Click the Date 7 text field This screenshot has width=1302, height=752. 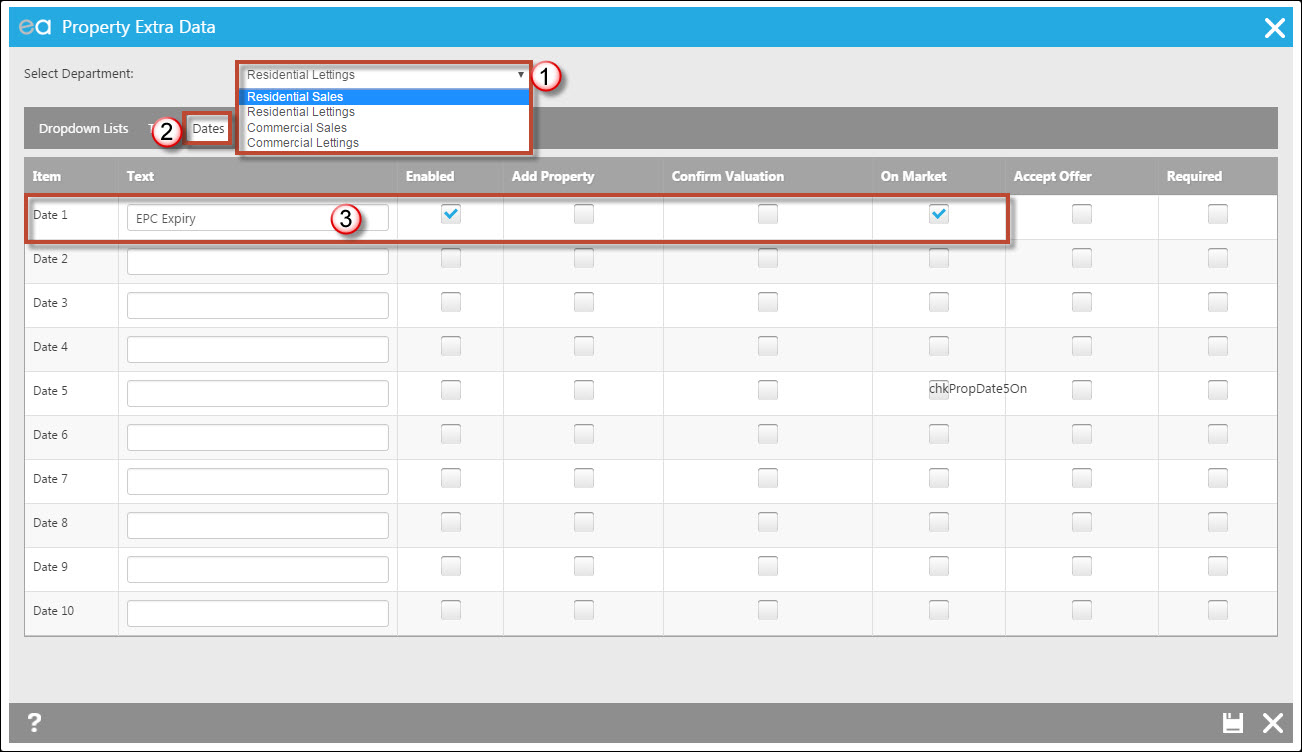[257, 482]
